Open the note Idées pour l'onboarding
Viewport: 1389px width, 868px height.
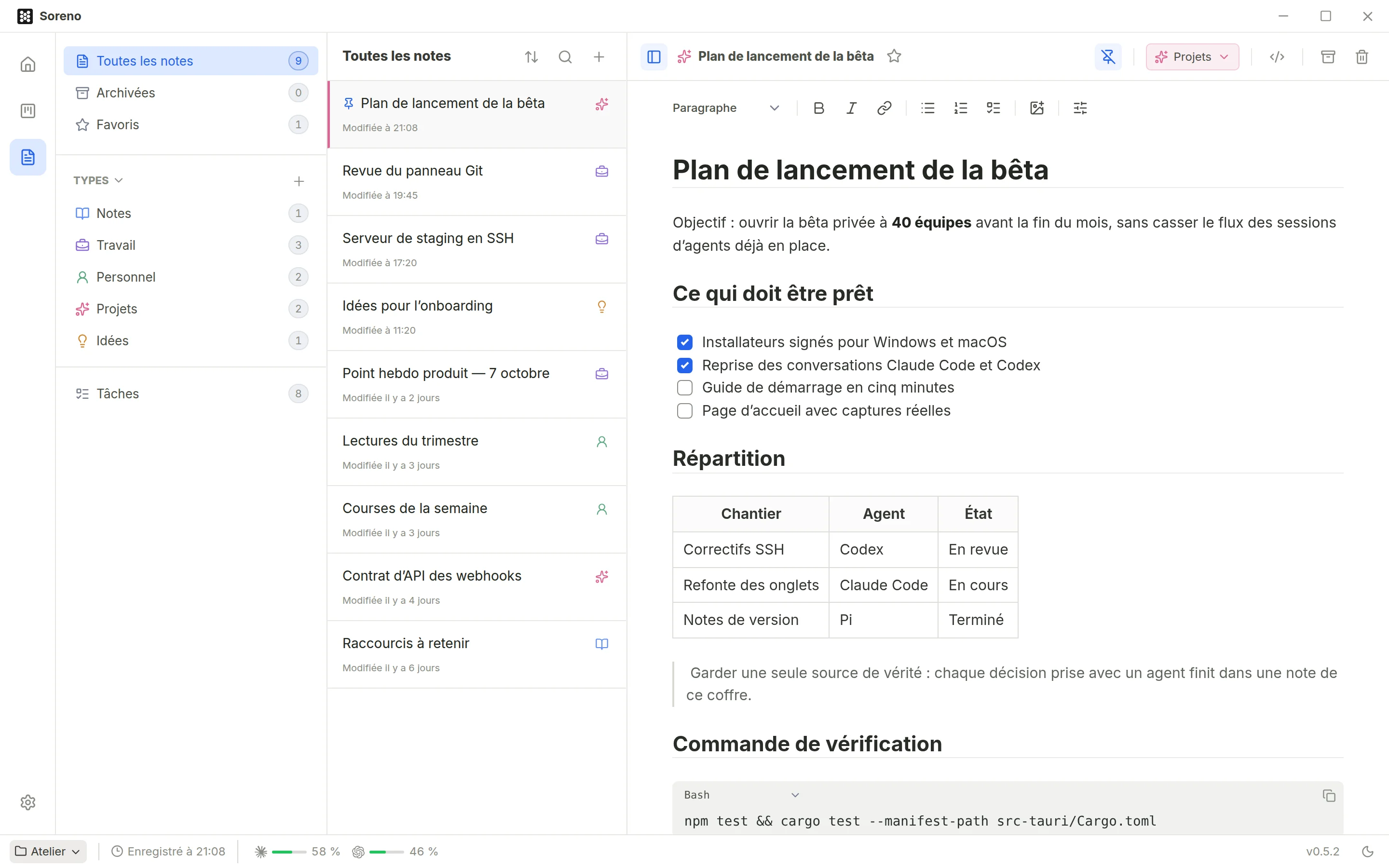[477, 317]
